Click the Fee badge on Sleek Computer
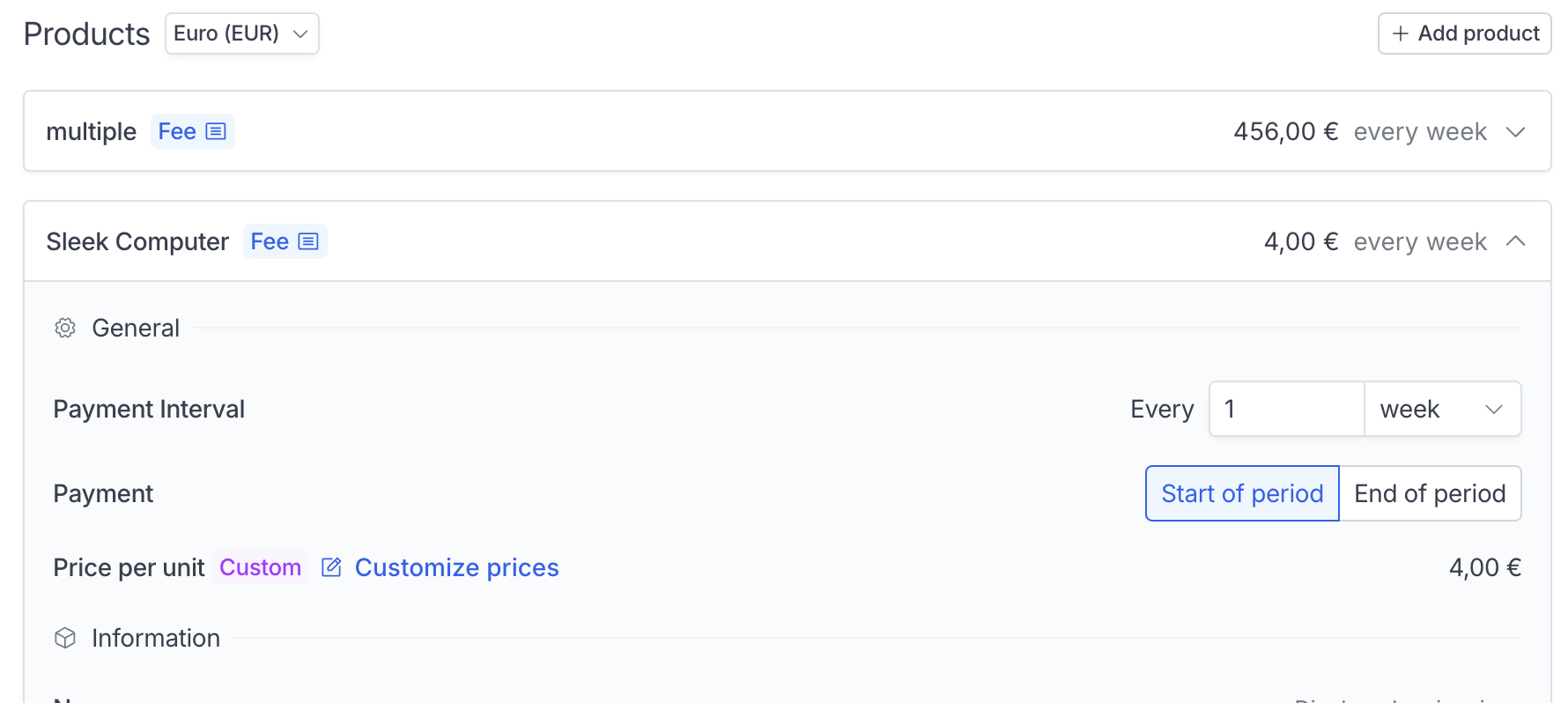This screenshot has height=703, width=1568. [x=285, y=241]
